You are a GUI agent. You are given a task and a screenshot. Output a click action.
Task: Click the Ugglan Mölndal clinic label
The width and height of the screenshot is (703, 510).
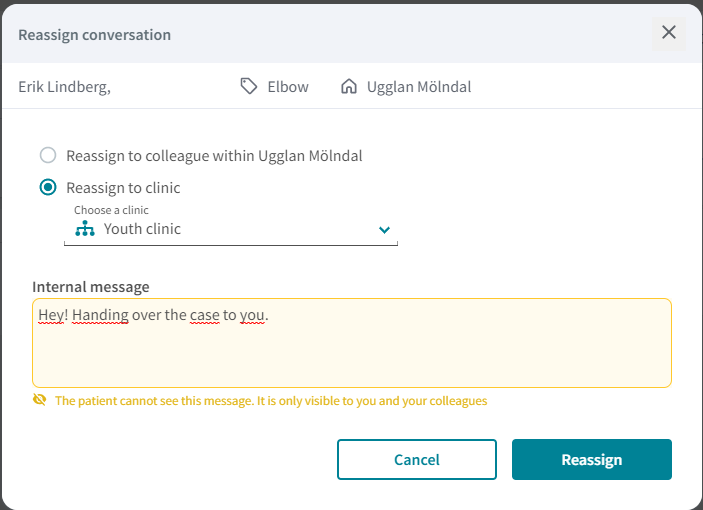[x=419, y=87]
